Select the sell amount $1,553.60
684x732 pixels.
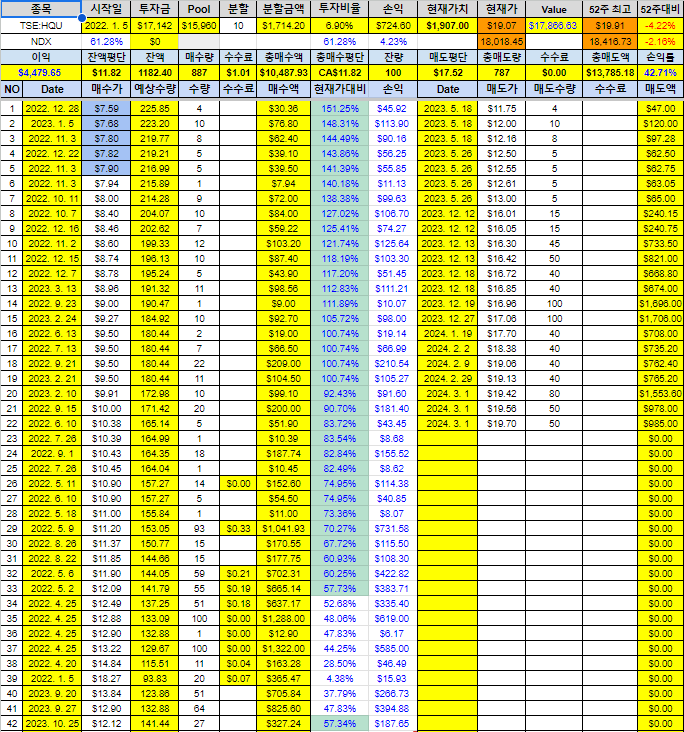pyautogui.click(x=660, y=394)
